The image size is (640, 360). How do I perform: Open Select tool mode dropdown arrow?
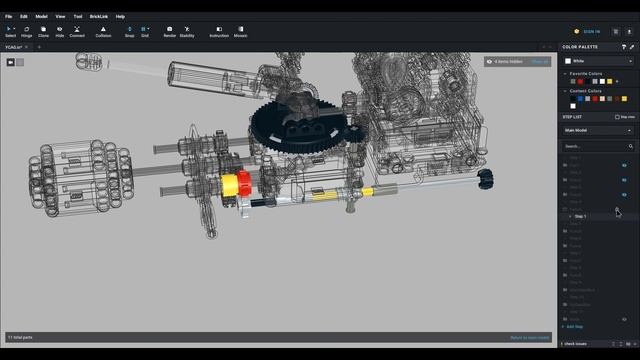(x=14, y=29)
